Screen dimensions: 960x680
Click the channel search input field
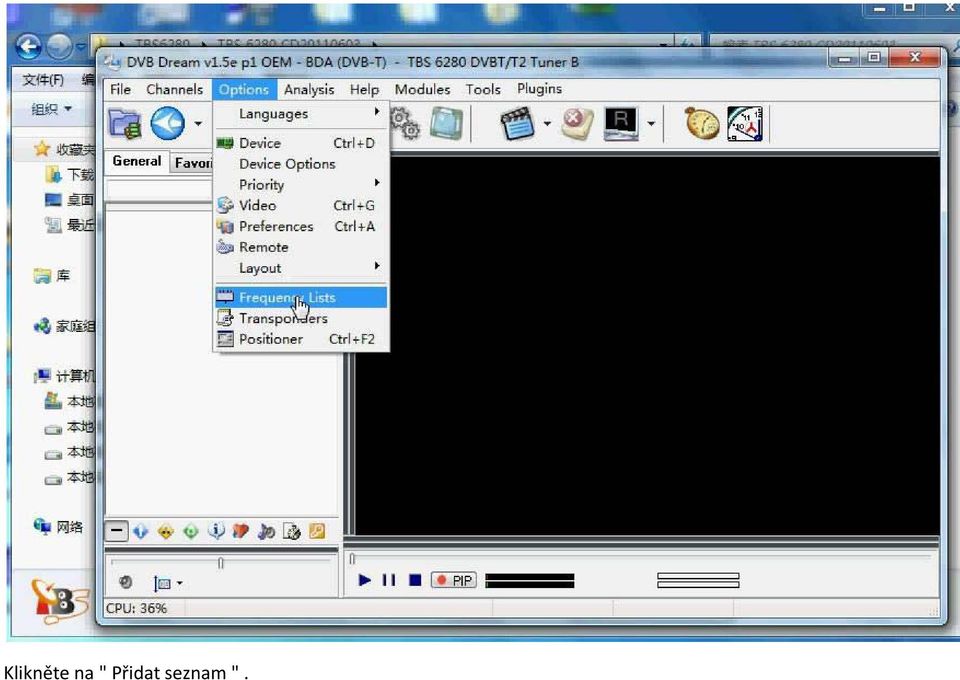click(159, 190)
